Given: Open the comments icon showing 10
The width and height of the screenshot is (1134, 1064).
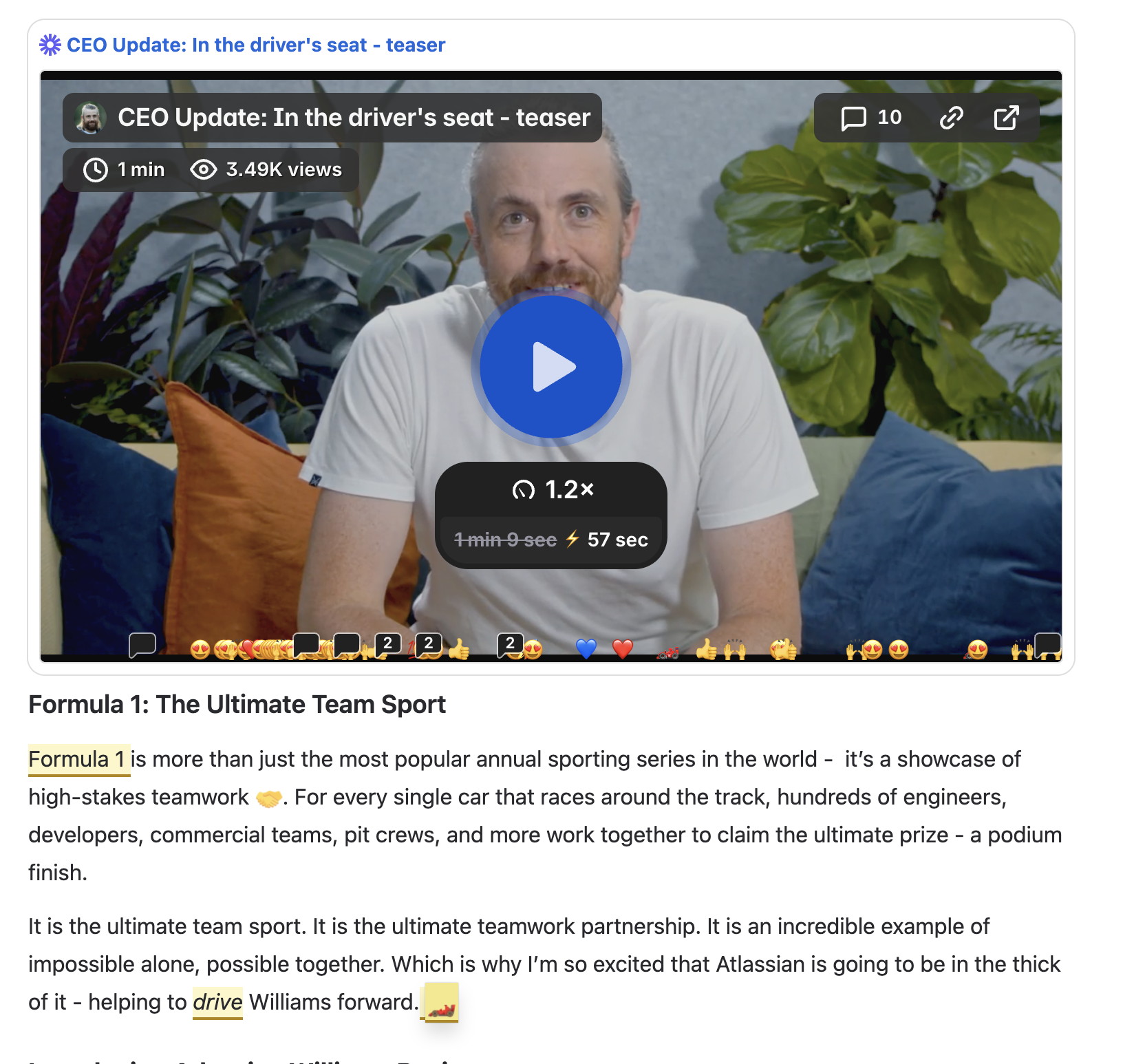Looking at the screenshot, I should pyautogui.click(x=871, y=118).
